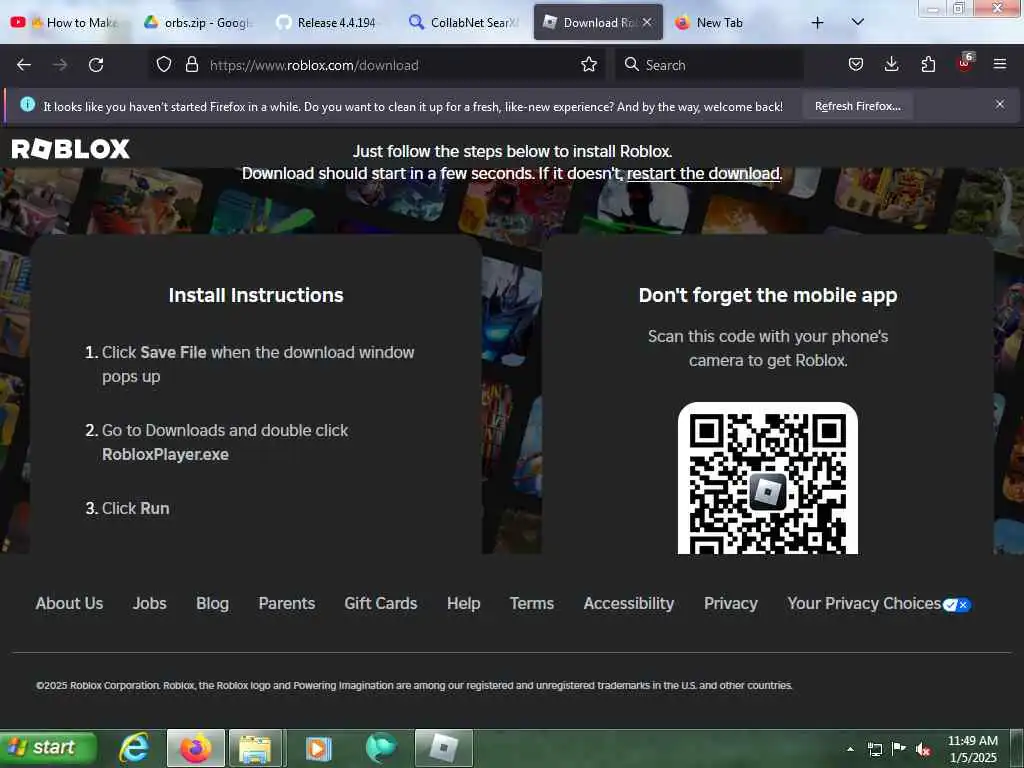The image size is (1024, 768).
Task: Click the RobloxPlayer.exe text
Action: pos(165,455)
